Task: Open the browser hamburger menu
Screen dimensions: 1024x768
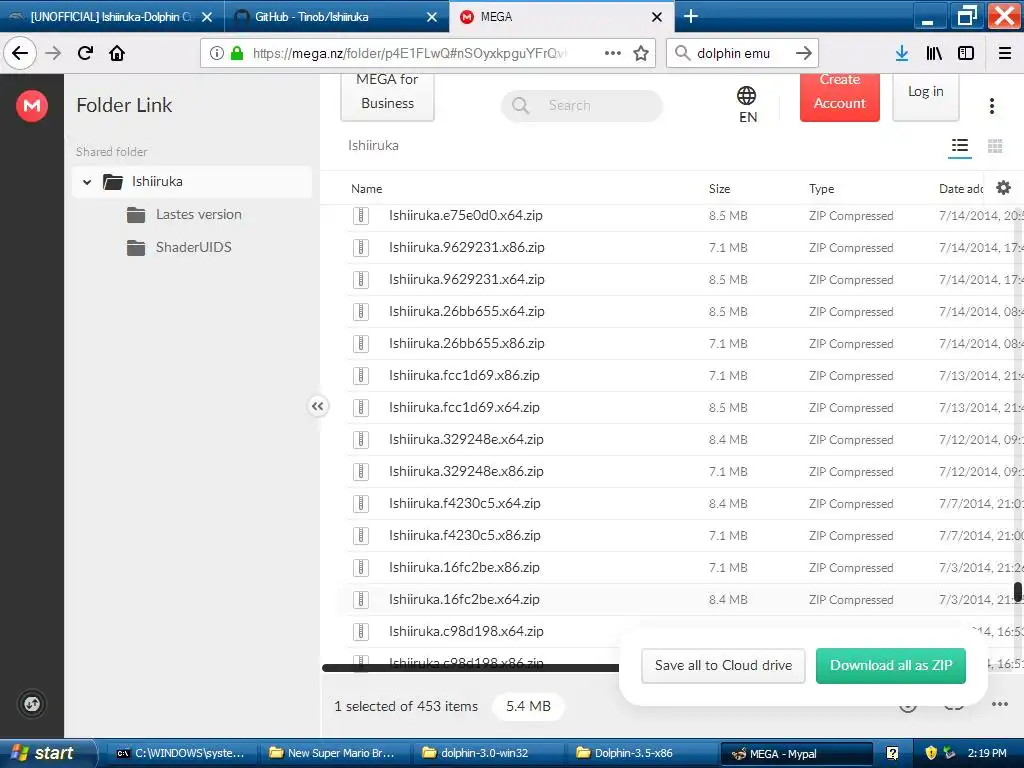Action: click(x=1005, y=53)
